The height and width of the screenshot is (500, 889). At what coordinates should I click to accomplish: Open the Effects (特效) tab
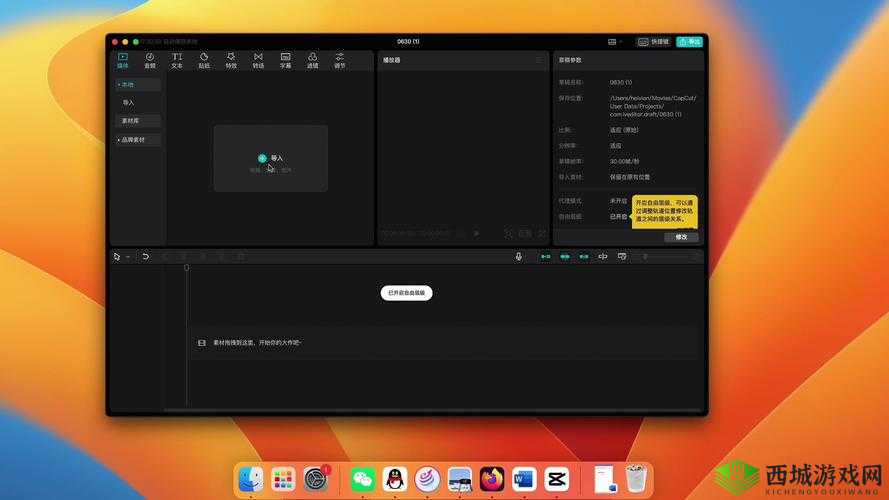pos(231,61)
